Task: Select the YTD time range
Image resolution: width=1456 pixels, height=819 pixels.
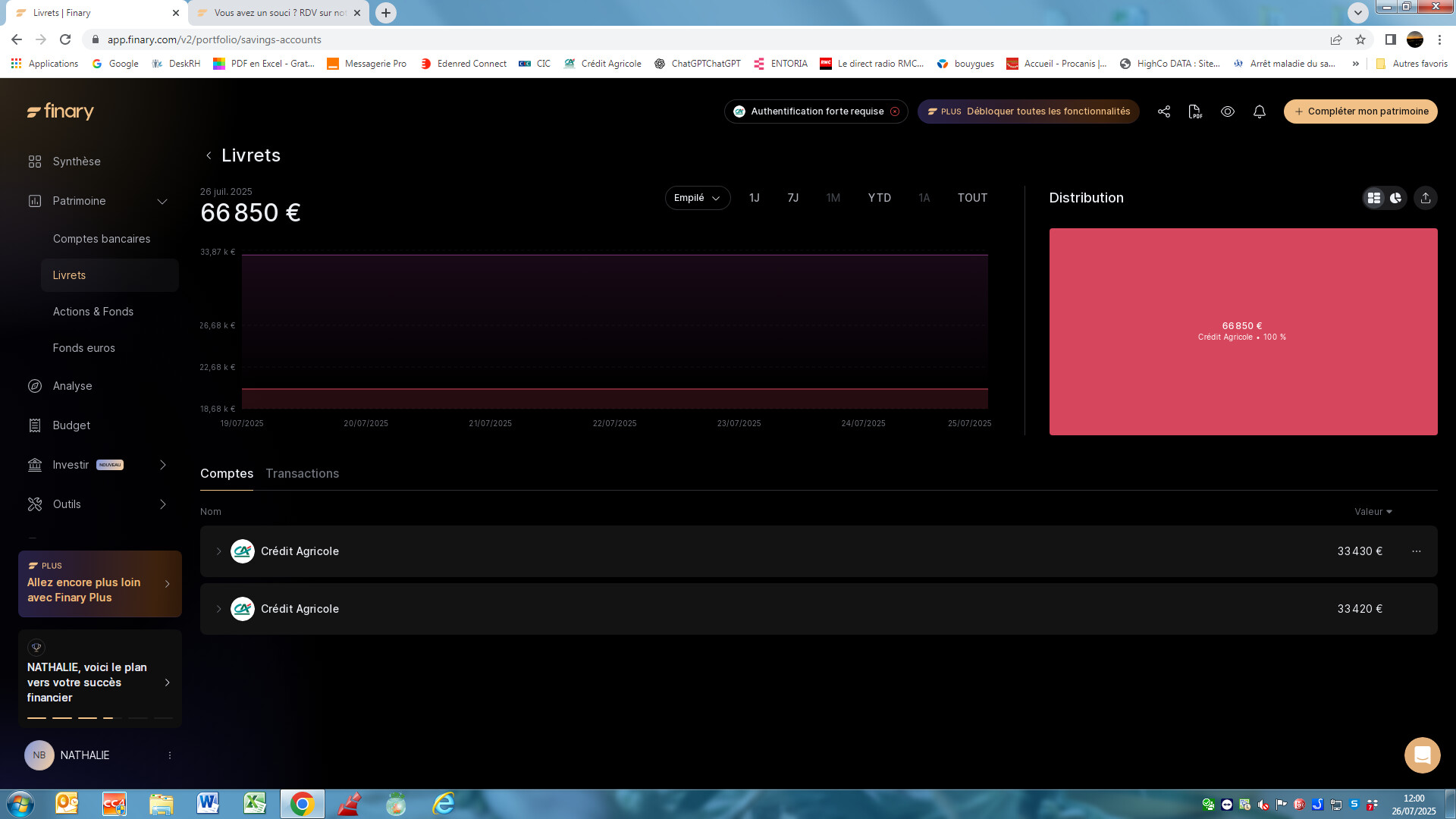Action: click(x=879, y=198)
